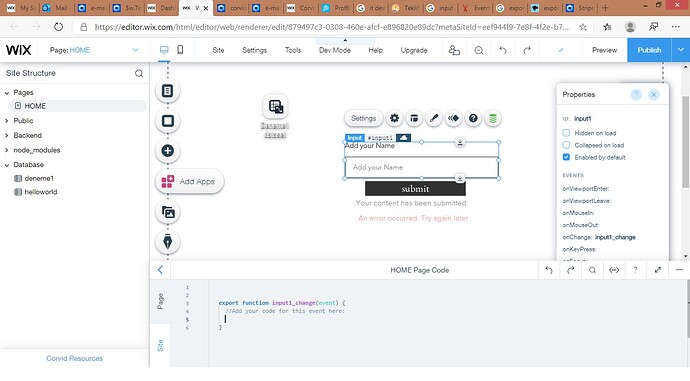This screenshot has height=381, width=690.
Task: Open code editor help question mark
Action: (x=635, y=270)
